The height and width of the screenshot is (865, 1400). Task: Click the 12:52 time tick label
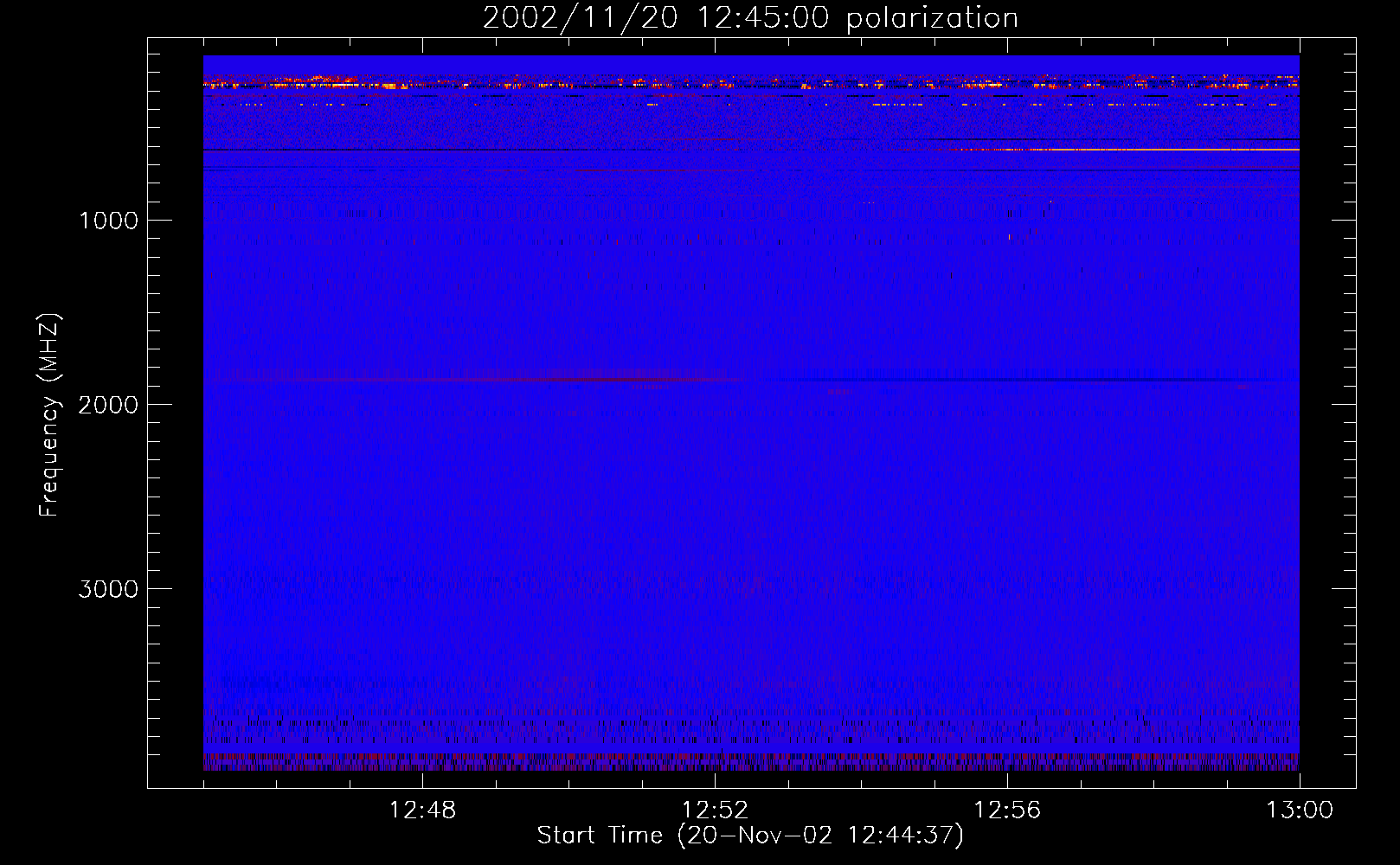[715, 811]
